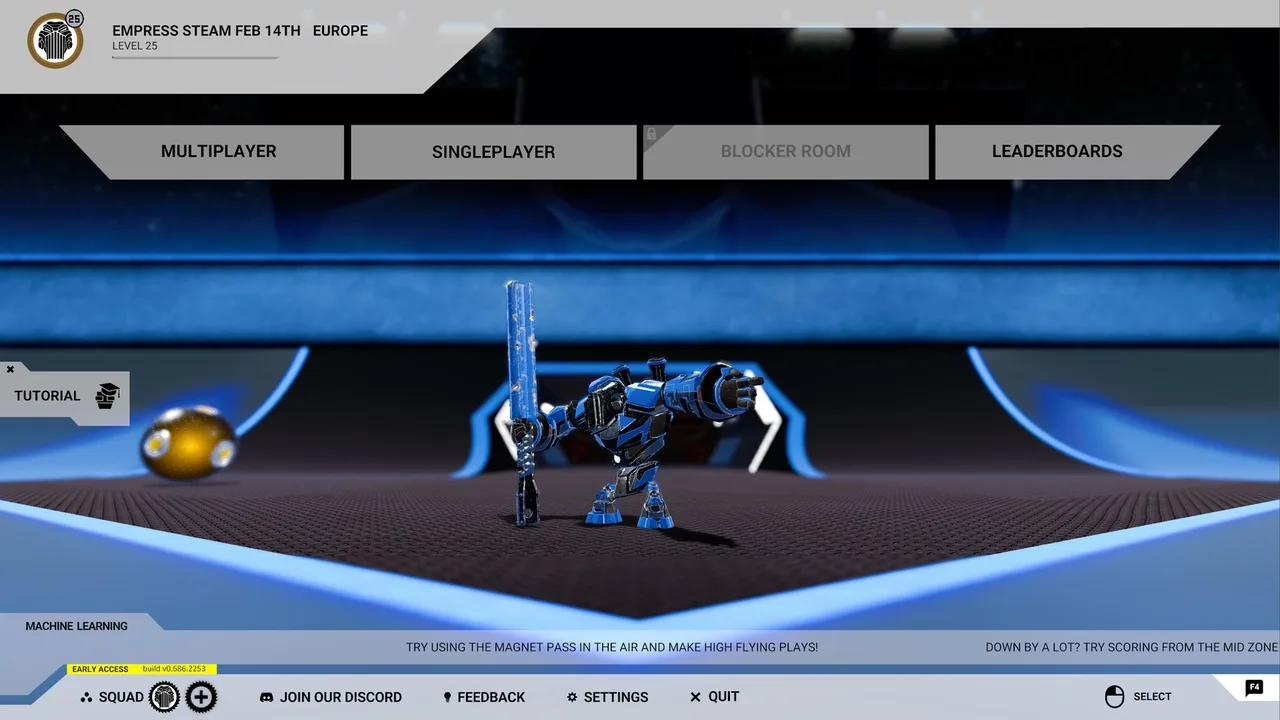Screen dimensions: 1280x720
Task: Click the mouse Select hint icon
Action: tap(1114, 697)
